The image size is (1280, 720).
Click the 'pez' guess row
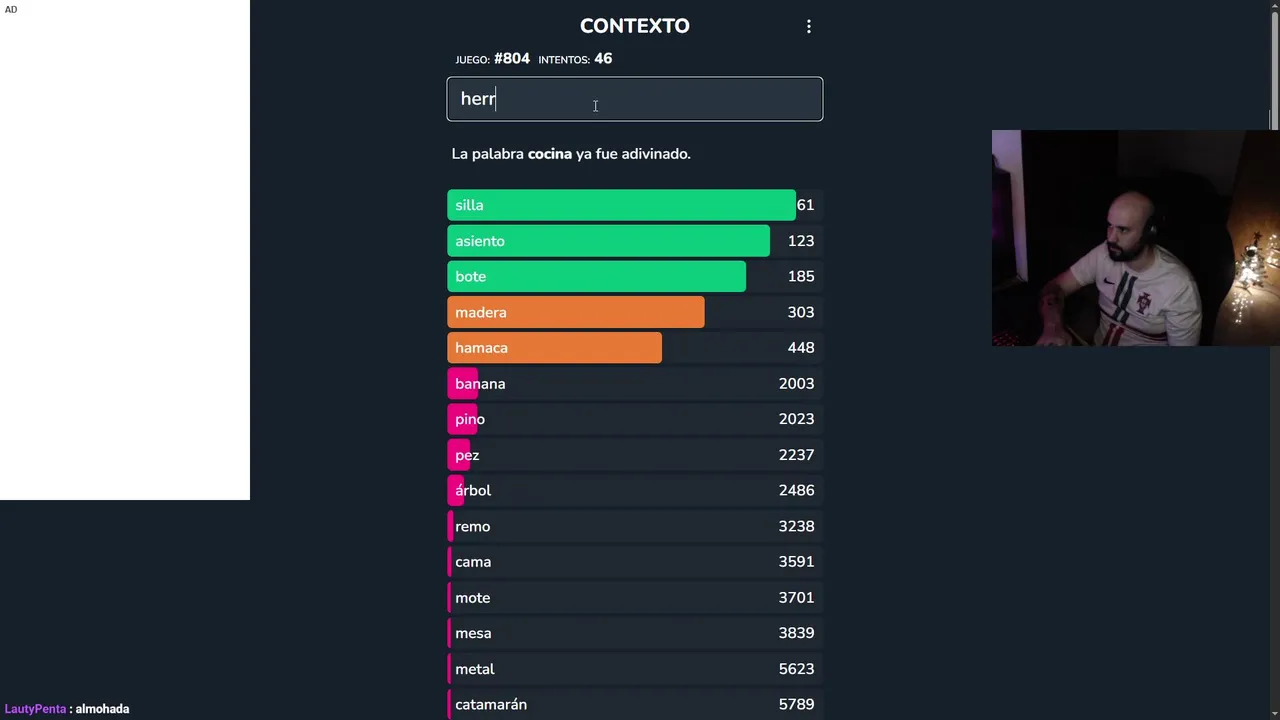point(634,455)
